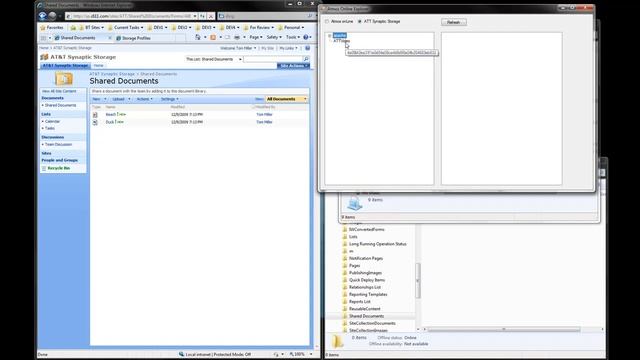640x360 pixels.
Task: Select Long Running Operation Status folder
Action: pos(378,244)
